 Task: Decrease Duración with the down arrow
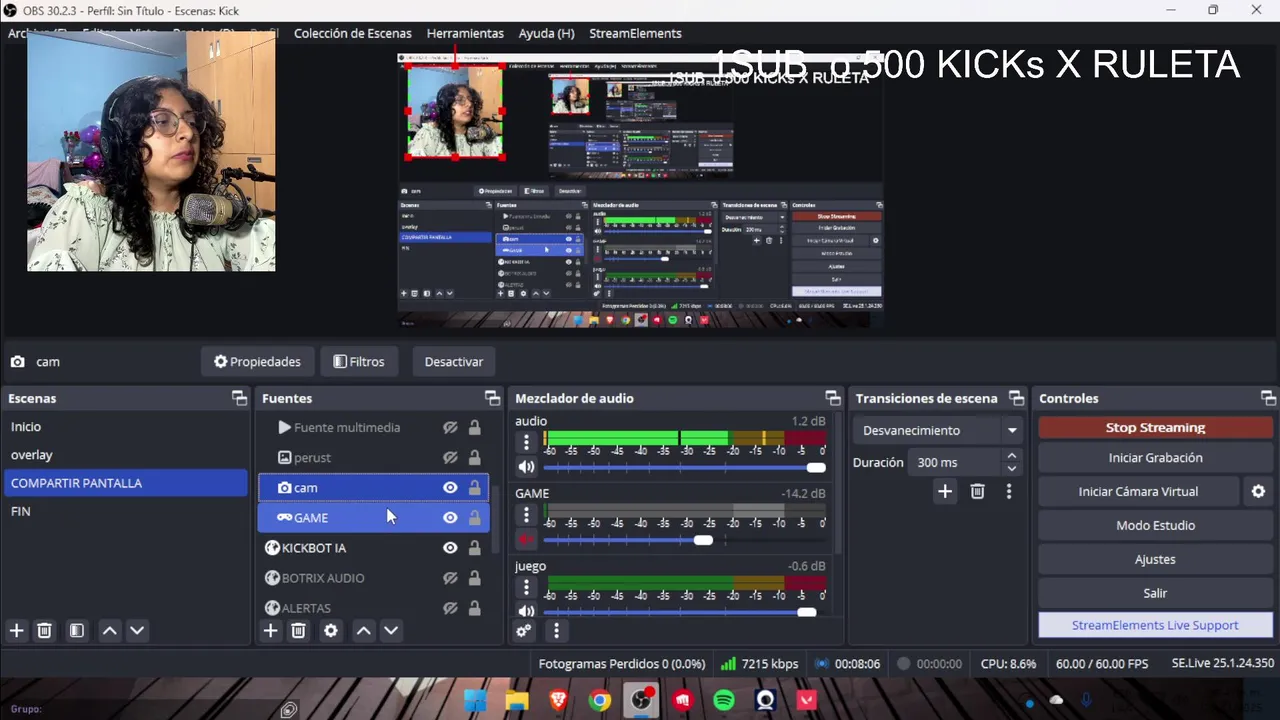click(x=1011, y=468)
